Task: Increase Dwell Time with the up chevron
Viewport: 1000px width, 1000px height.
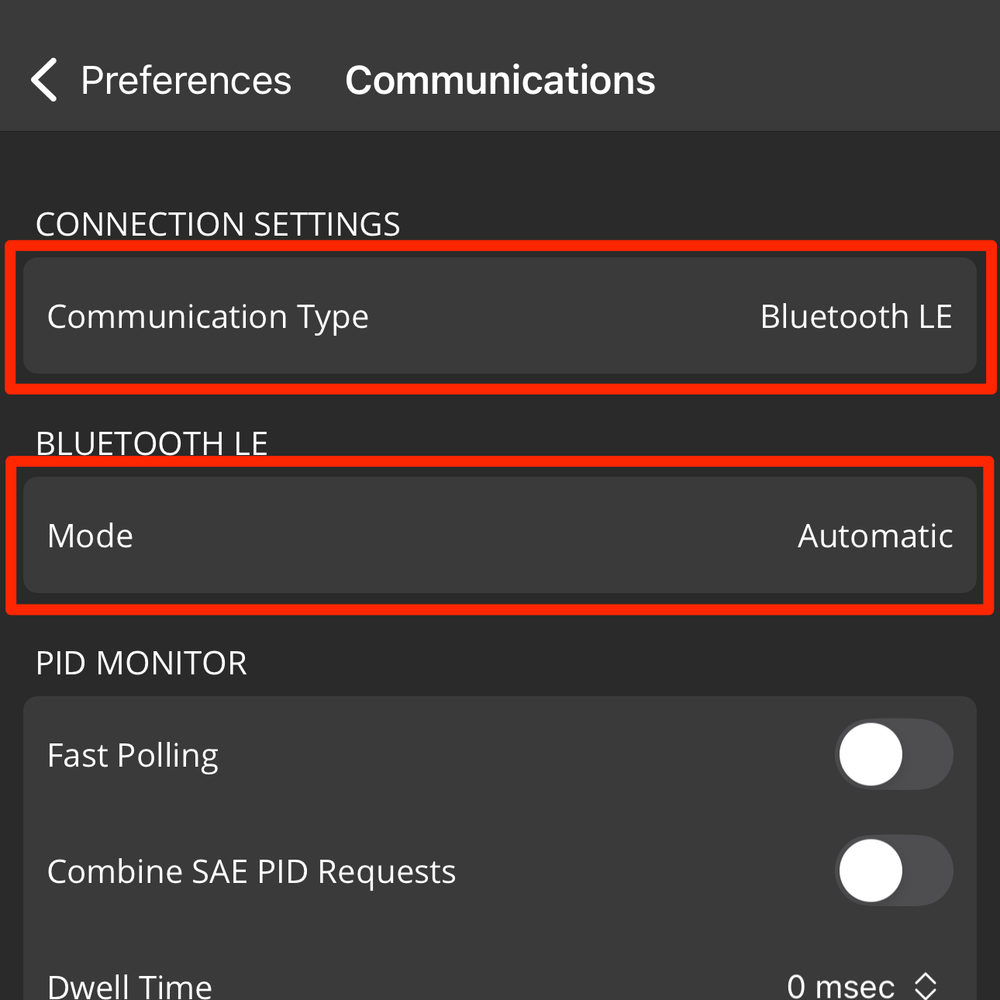Action: click(925, 979)
